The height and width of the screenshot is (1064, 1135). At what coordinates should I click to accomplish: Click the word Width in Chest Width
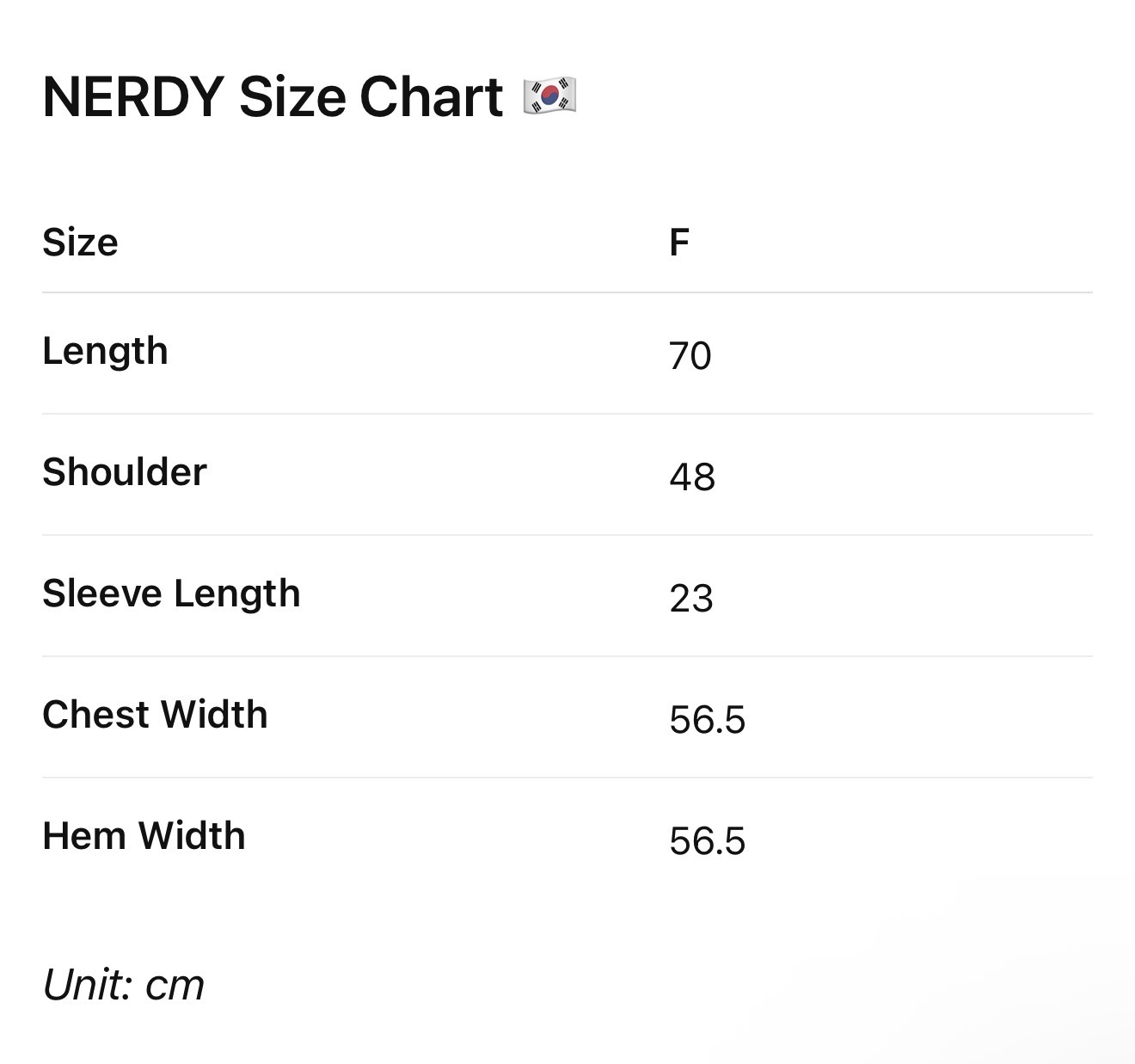pyautogui.click(x=214, y=715)
